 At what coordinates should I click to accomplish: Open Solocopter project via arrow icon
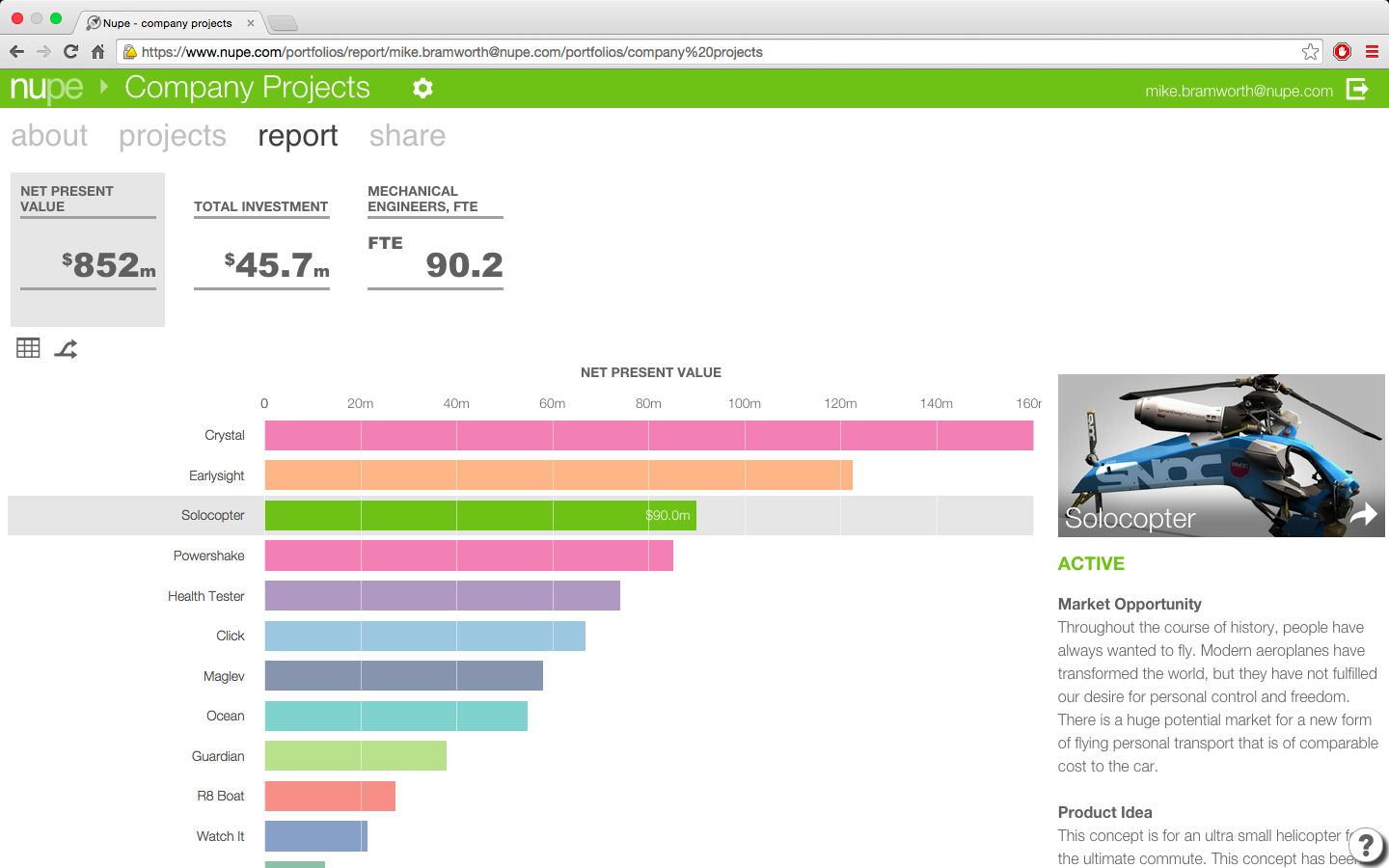[1363, 515]
